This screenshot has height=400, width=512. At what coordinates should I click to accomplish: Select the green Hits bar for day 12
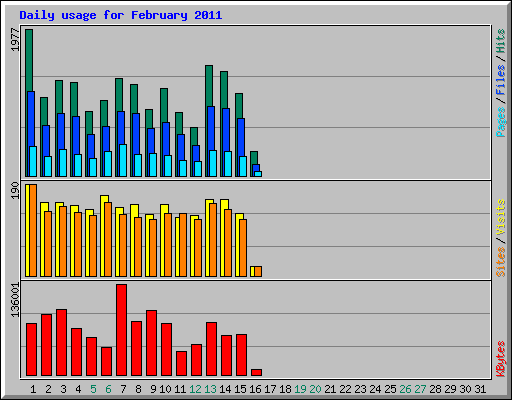coord(194,136)
